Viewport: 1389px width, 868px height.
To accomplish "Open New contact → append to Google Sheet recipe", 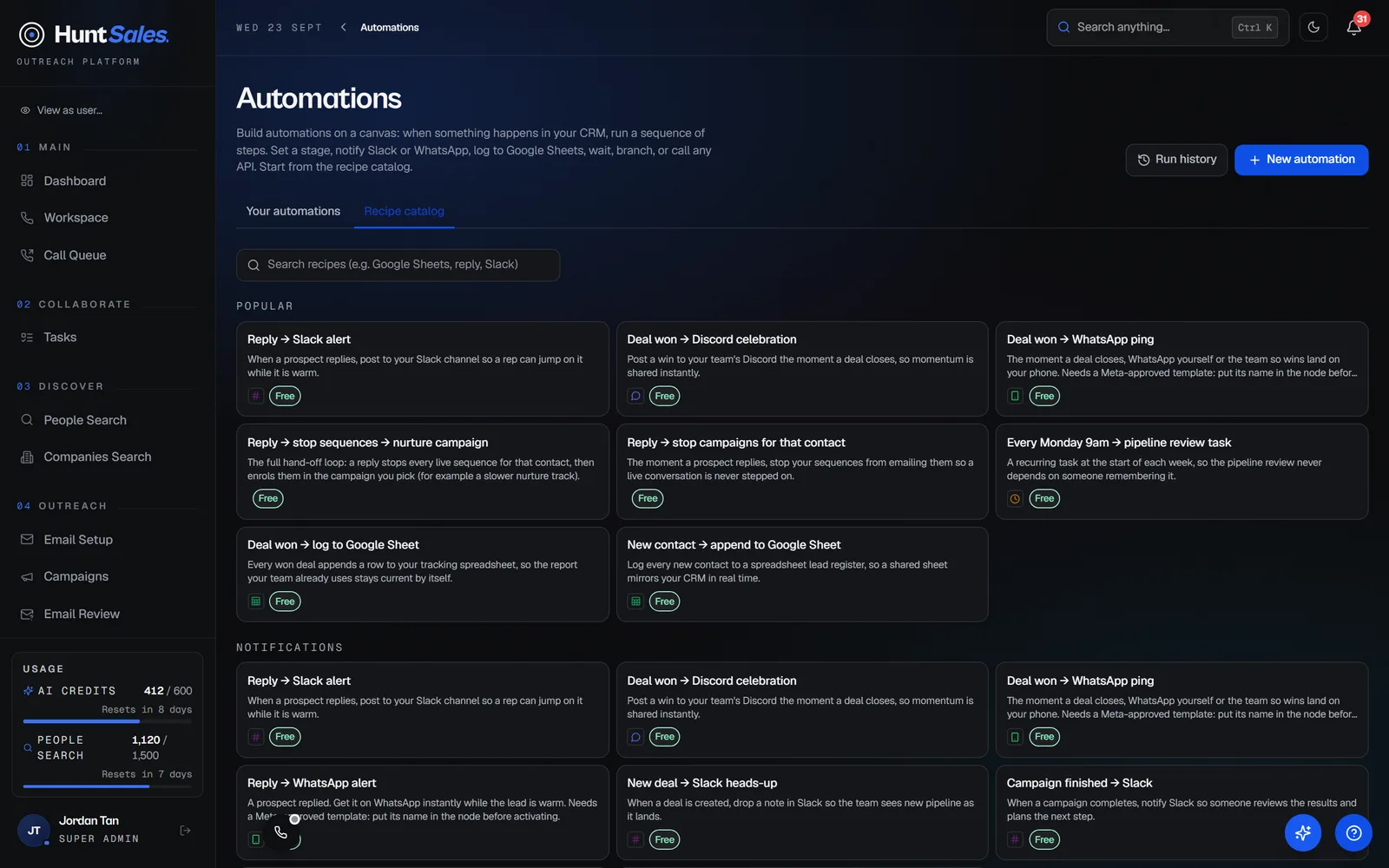I will click(802, 574).
